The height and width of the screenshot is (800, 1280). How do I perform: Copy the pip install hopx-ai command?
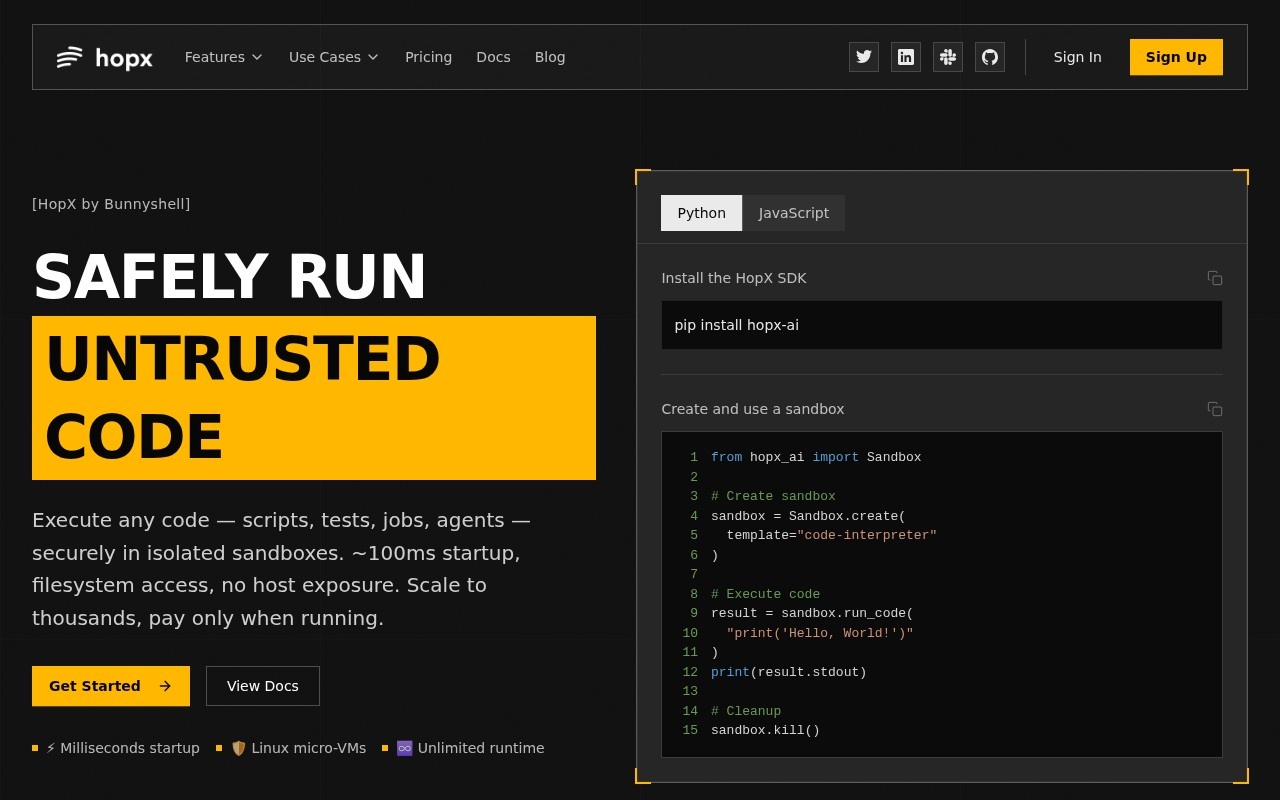coord(1215,278)
